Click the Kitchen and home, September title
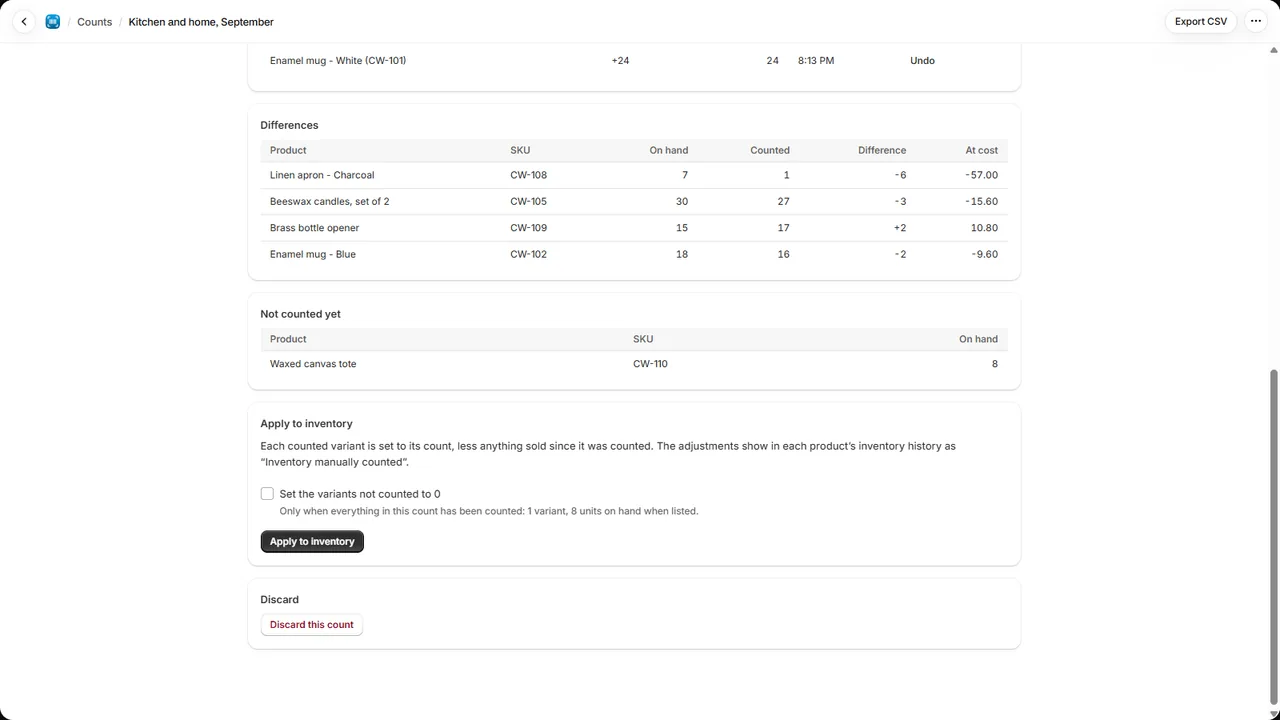This screenshot has height=720, width=1280. click(x=201, y=22)
